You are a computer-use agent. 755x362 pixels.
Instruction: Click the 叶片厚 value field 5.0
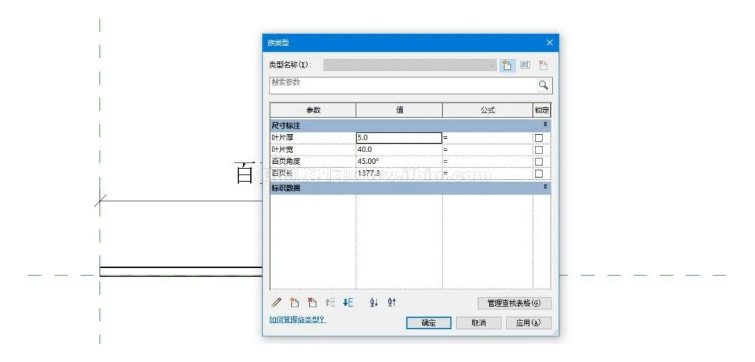click(399, 138)
